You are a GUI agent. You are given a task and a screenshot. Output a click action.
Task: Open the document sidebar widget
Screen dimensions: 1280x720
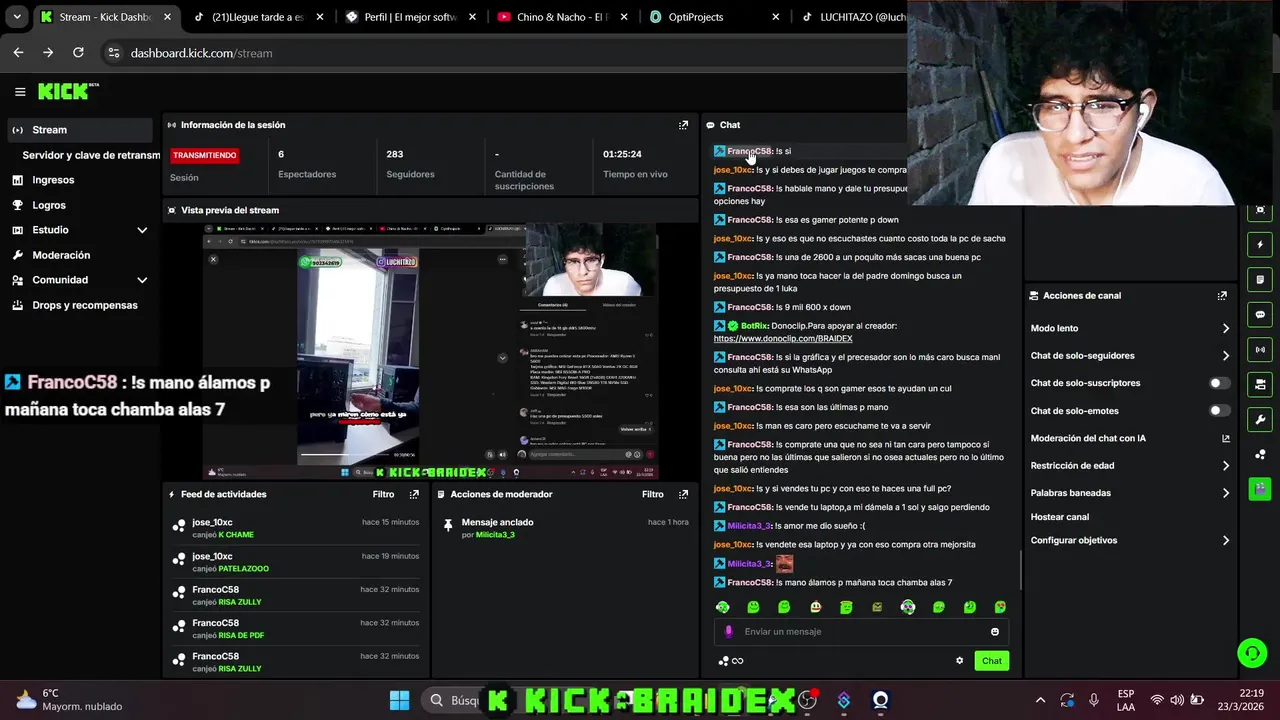1260,280
